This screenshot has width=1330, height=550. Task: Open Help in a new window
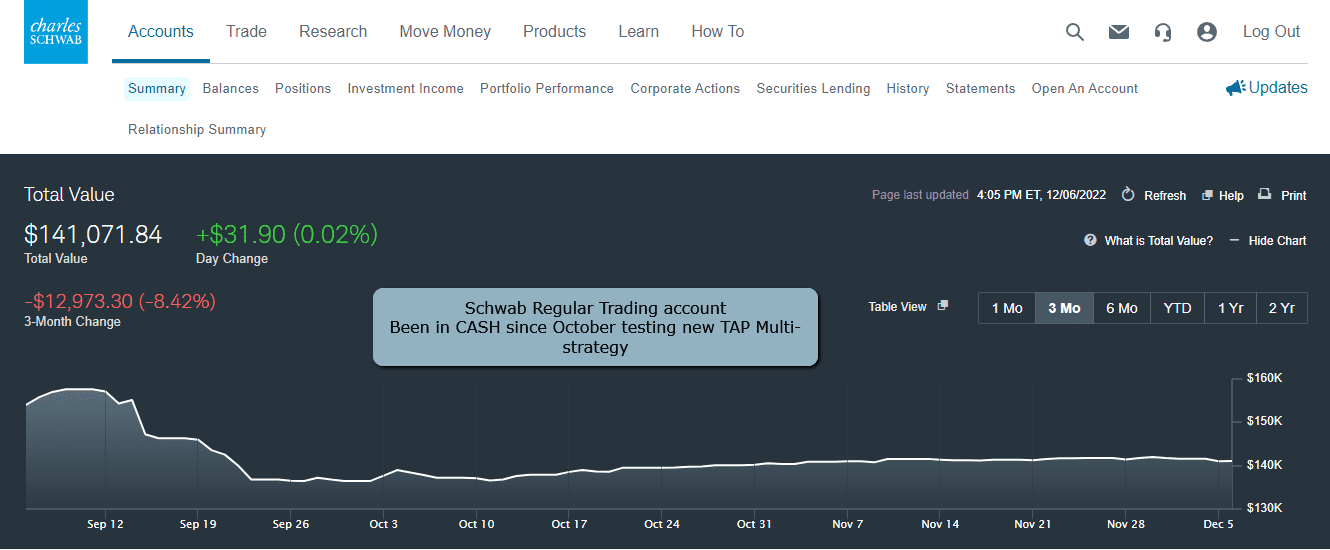click(x=1222, y=195)
